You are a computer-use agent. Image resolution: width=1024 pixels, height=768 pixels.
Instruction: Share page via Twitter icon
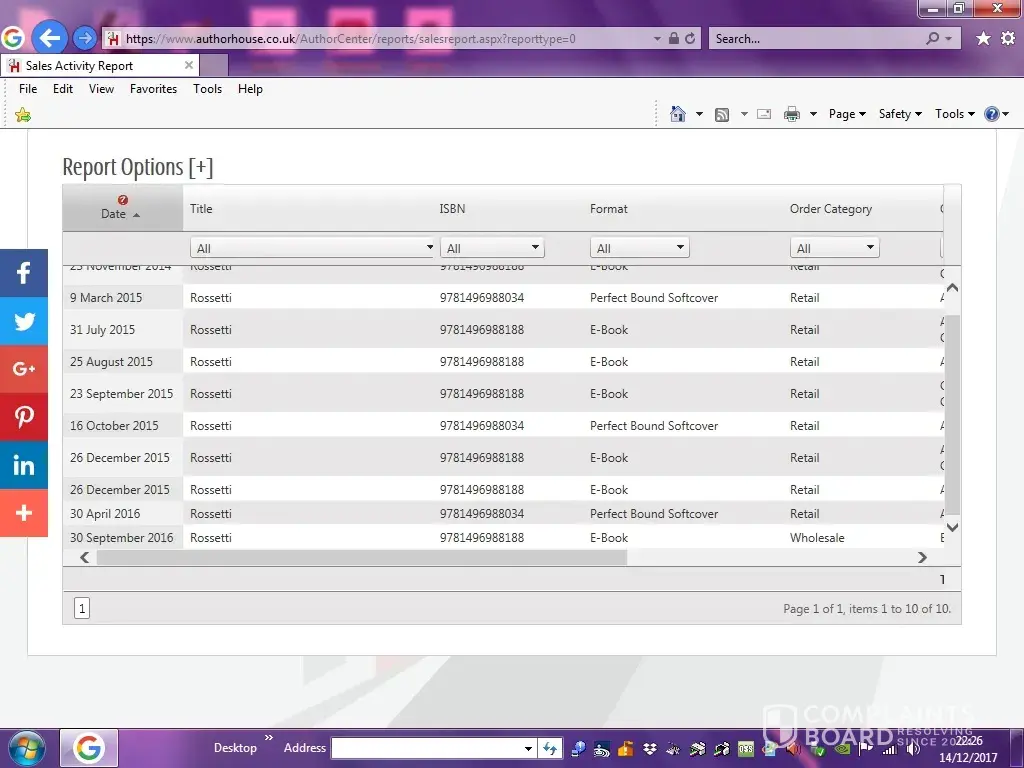point(24,321)
